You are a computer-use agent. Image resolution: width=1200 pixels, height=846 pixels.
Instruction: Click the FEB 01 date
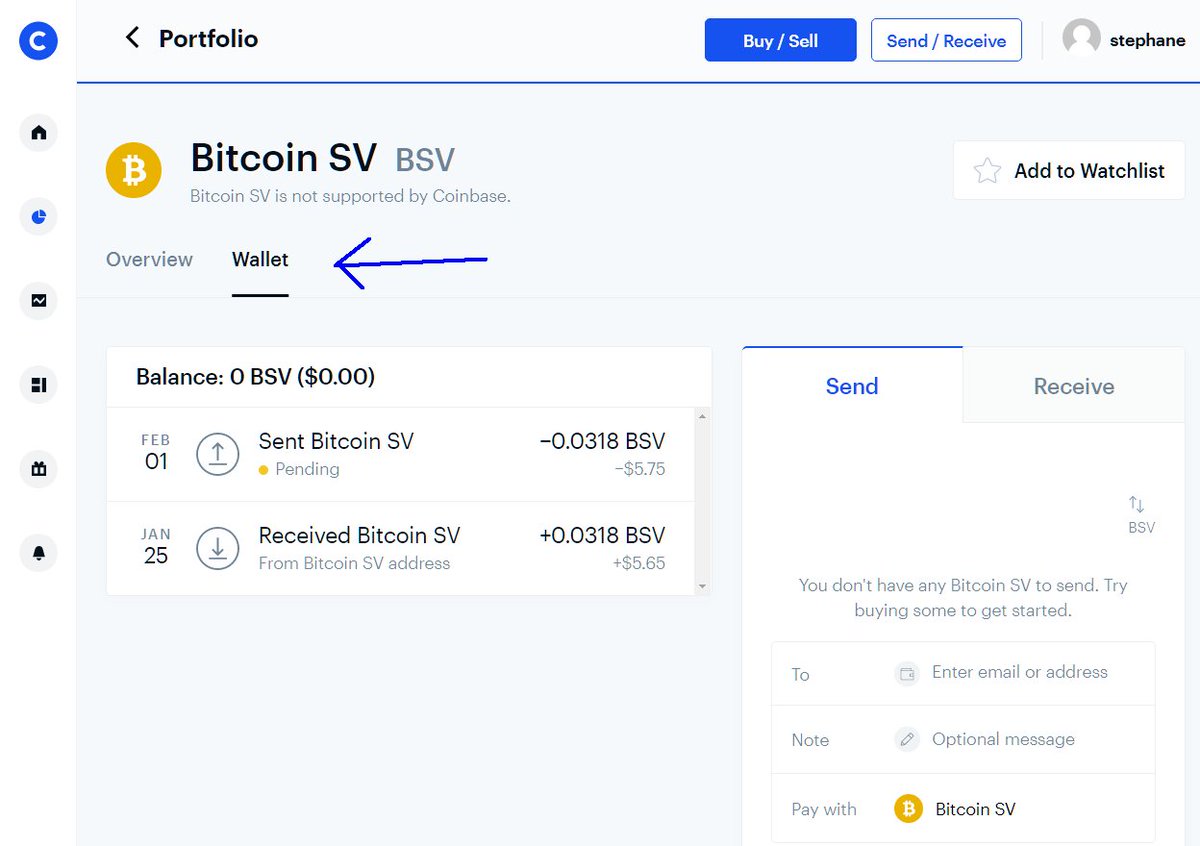[x=156, y=453]
